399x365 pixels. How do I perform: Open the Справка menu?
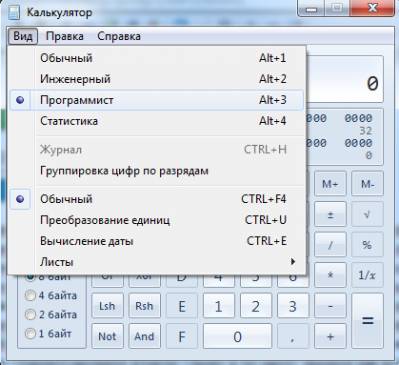[x=119, y=36]
